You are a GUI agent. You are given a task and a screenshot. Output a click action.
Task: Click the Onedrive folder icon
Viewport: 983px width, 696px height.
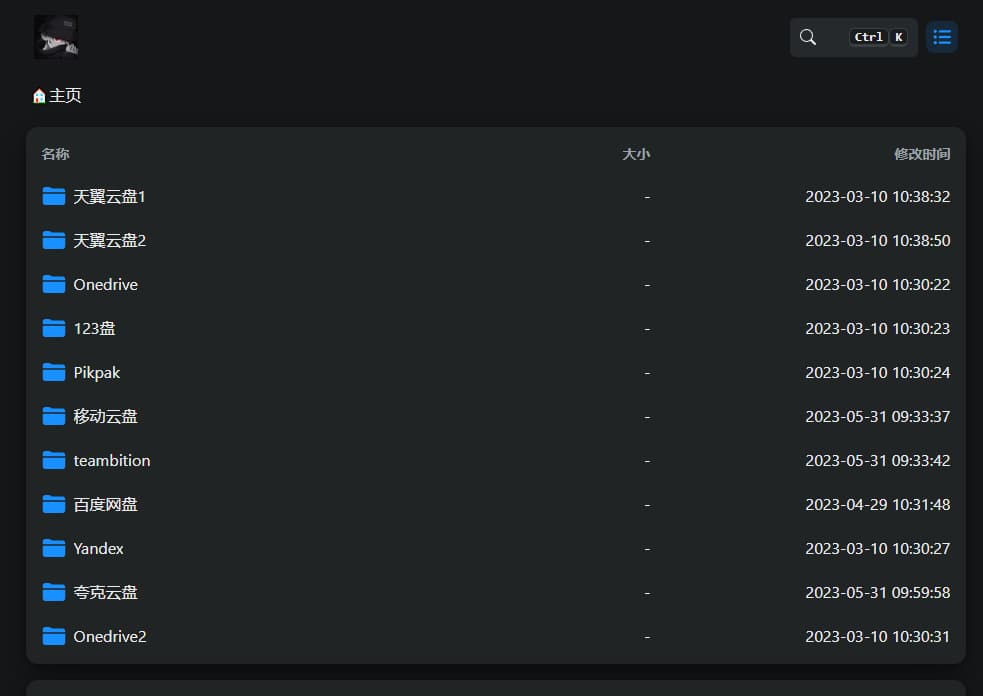[x=54, y=284]
